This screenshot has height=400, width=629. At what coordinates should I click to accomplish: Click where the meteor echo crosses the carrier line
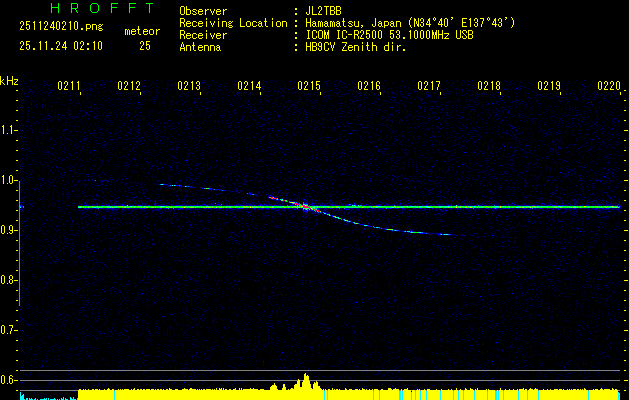(304, 207)
